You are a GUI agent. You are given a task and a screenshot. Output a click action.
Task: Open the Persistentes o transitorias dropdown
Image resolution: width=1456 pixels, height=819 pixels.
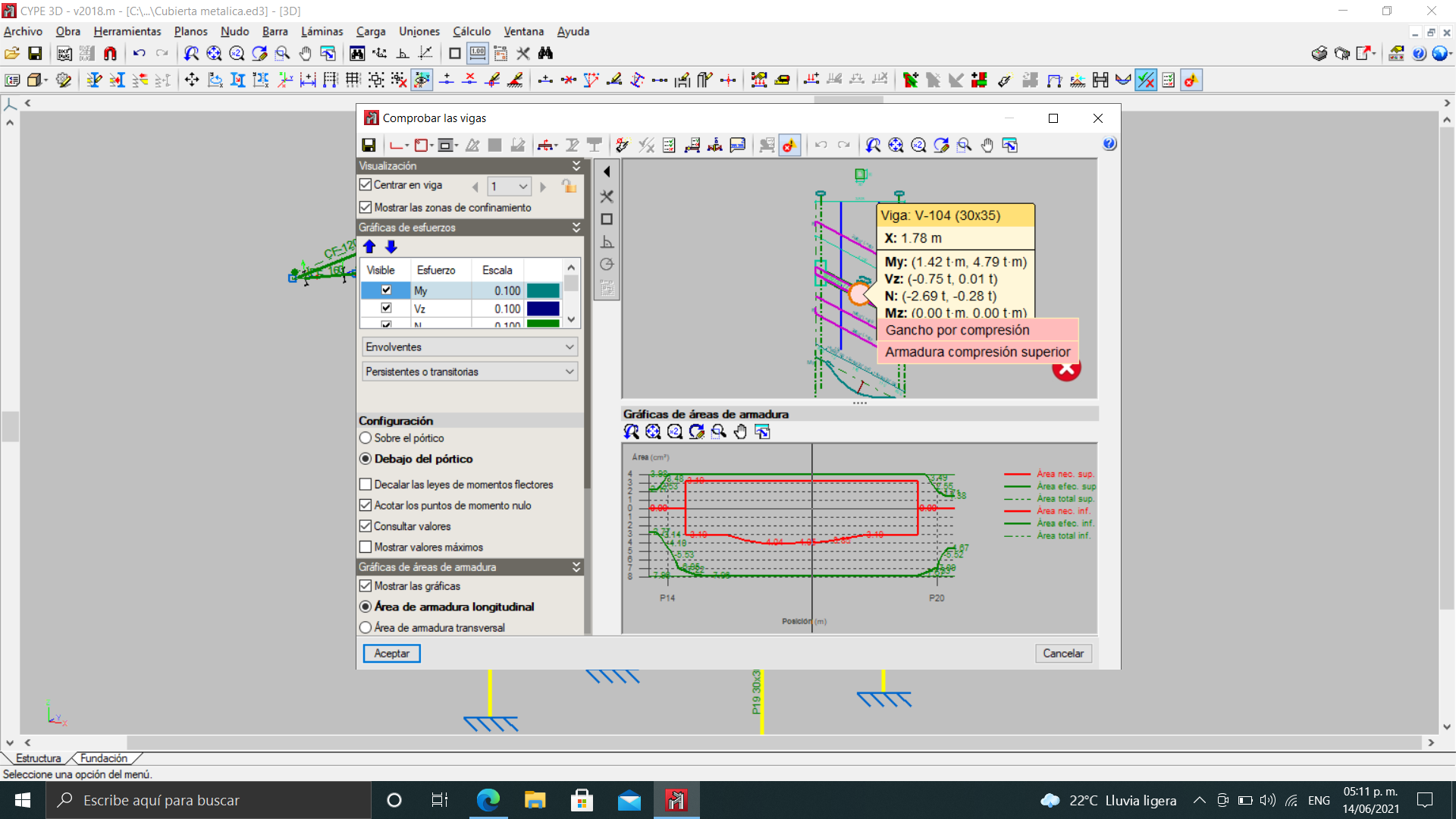point(469,372)
